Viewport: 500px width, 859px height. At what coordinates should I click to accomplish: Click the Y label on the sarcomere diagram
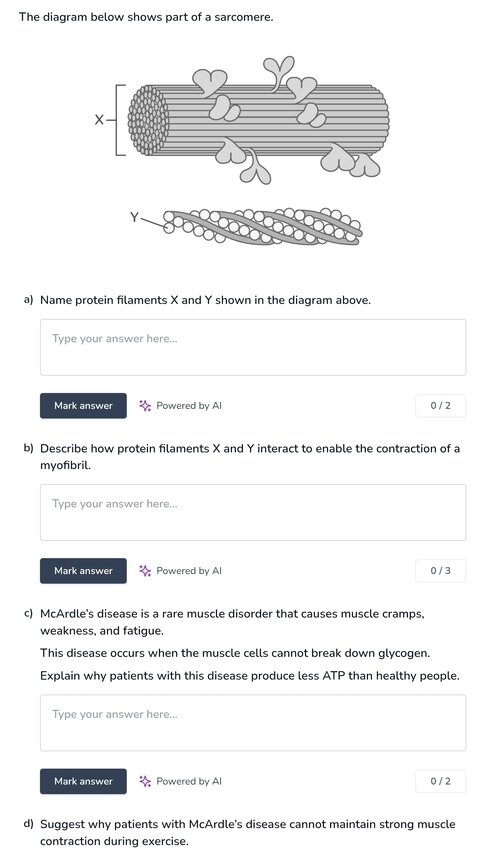click(x=134, y=217)
